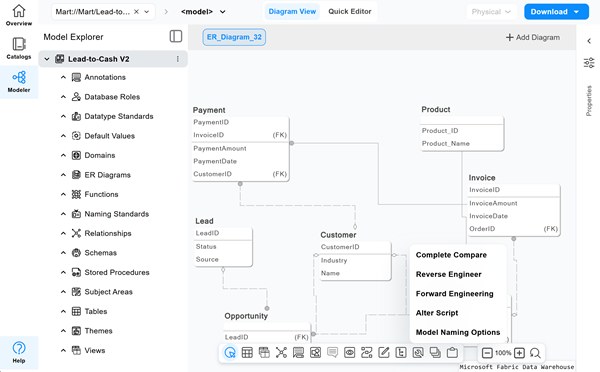
Task: Select Themes in Model Explorer
Action: [98, 331]
